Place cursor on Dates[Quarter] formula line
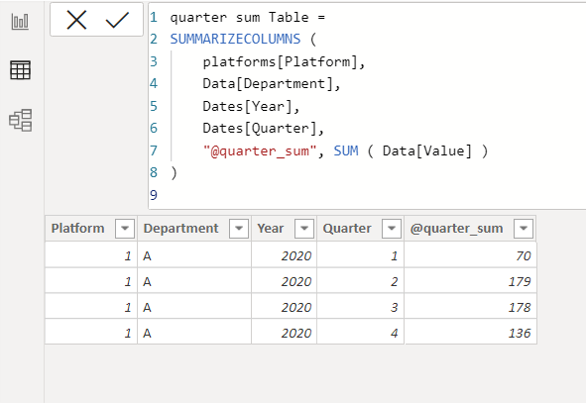This screenshot has width=586, height=403. point(263,129)
